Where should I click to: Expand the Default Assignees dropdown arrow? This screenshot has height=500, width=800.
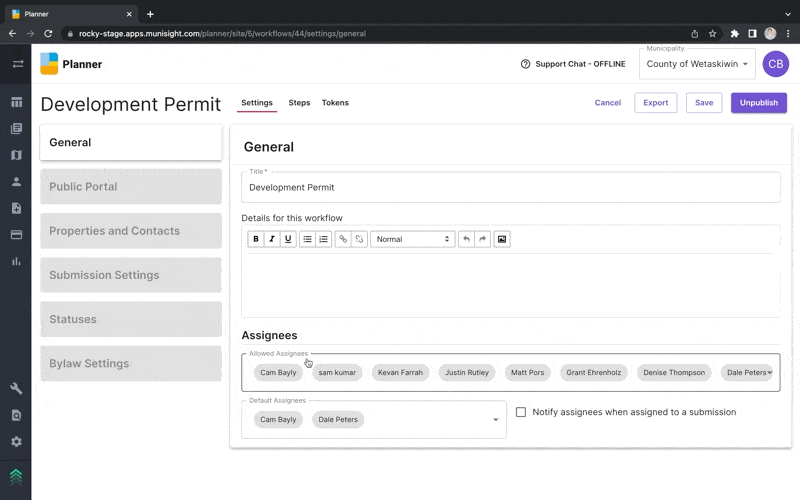[495, 420]
